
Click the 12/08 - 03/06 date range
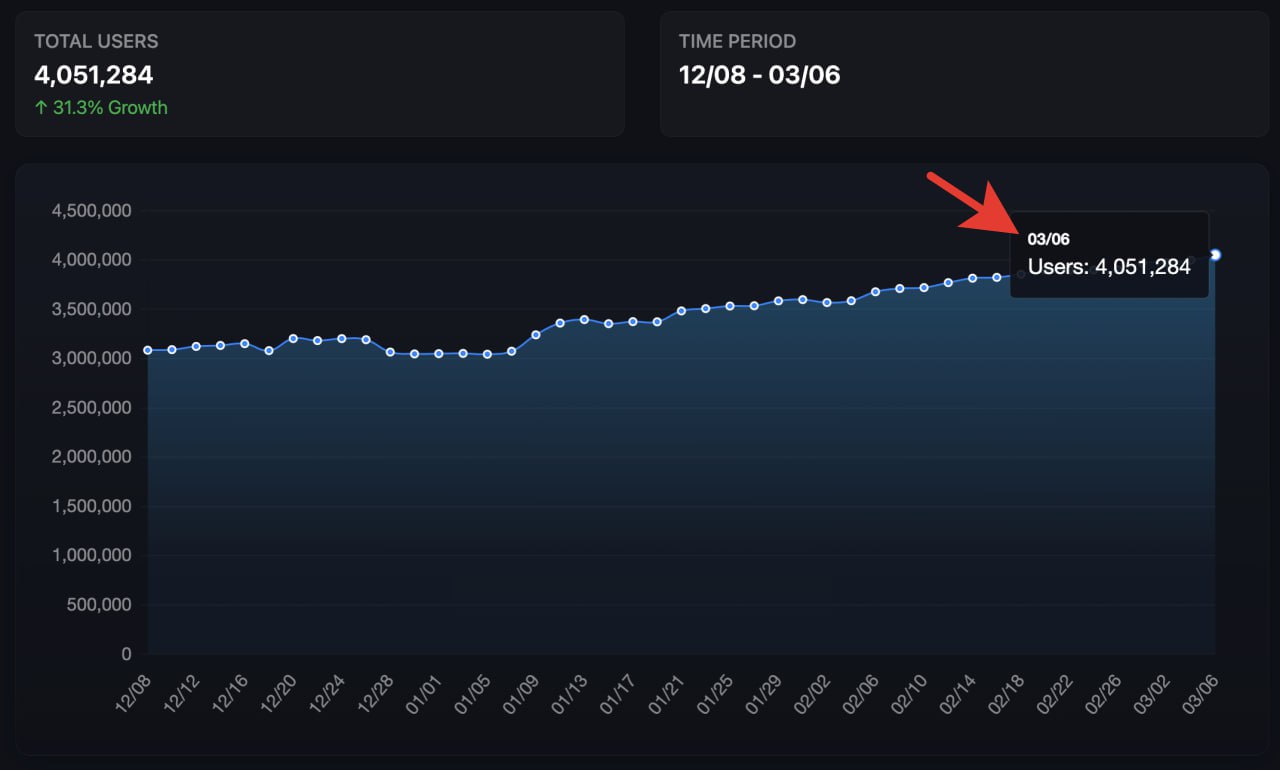click(759, 75)
